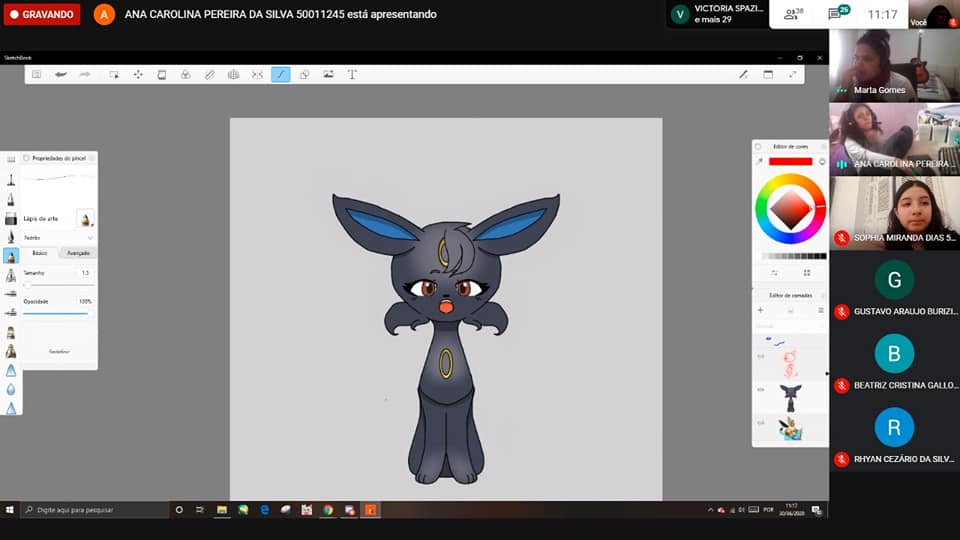The height and width of the screenshot is (540, 960).
Task: Toggle the pin circle on color editor panel
Action: pos(758,146)
